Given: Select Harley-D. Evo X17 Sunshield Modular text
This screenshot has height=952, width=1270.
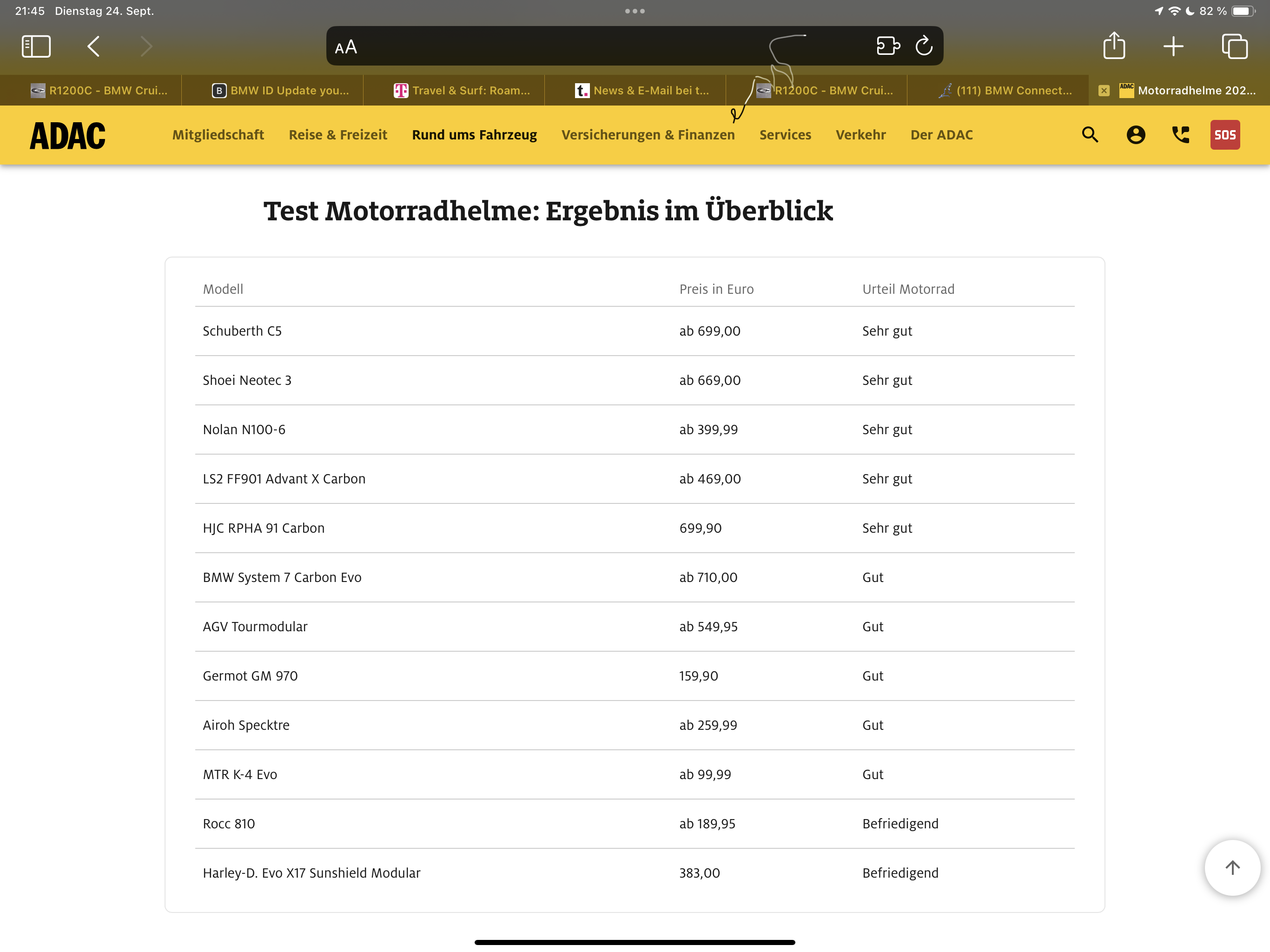Looking at the screenshot, I should coord(311,873).
